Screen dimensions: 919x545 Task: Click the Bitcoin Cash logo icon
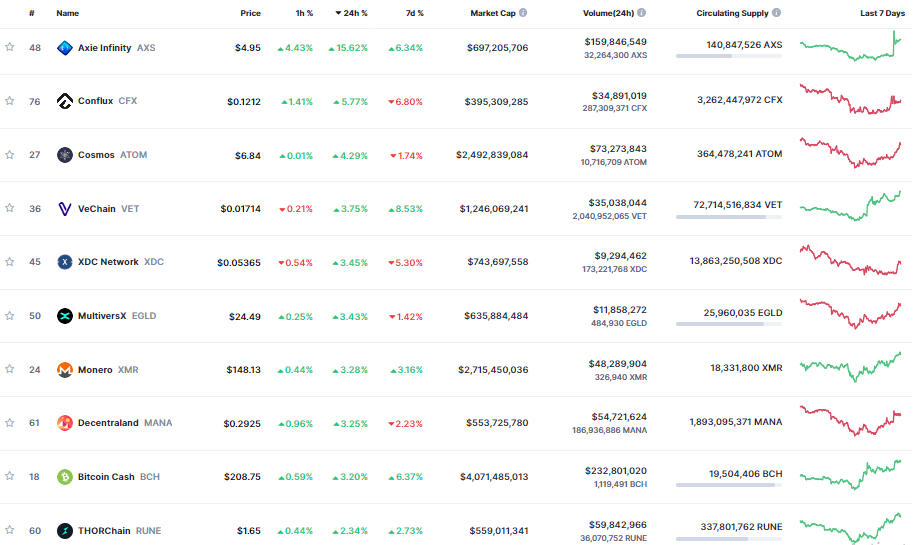[x=65, y=477]
